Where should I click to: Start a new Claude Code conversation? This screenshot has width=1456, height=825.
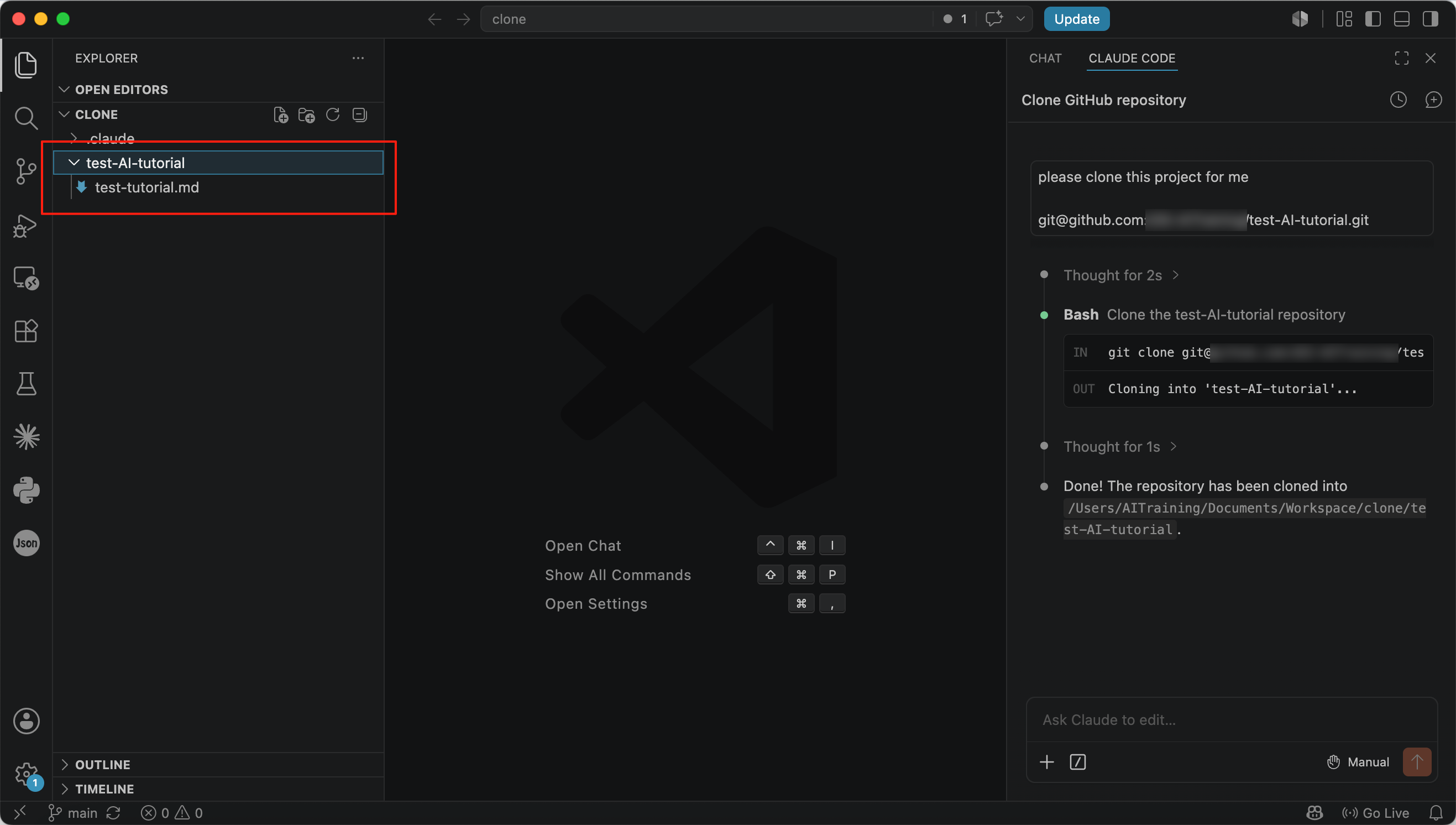pos(1433,100)
